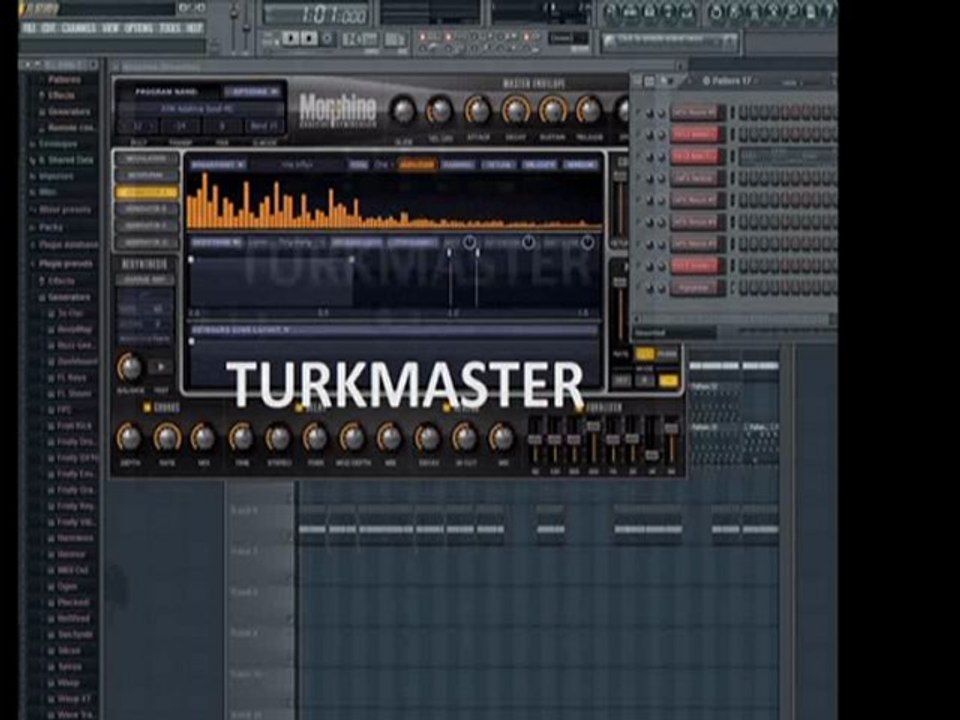Viewport: 960px width, 720px height.
Task: Adjust the Delay Feed knob
Action: (315, 438)
